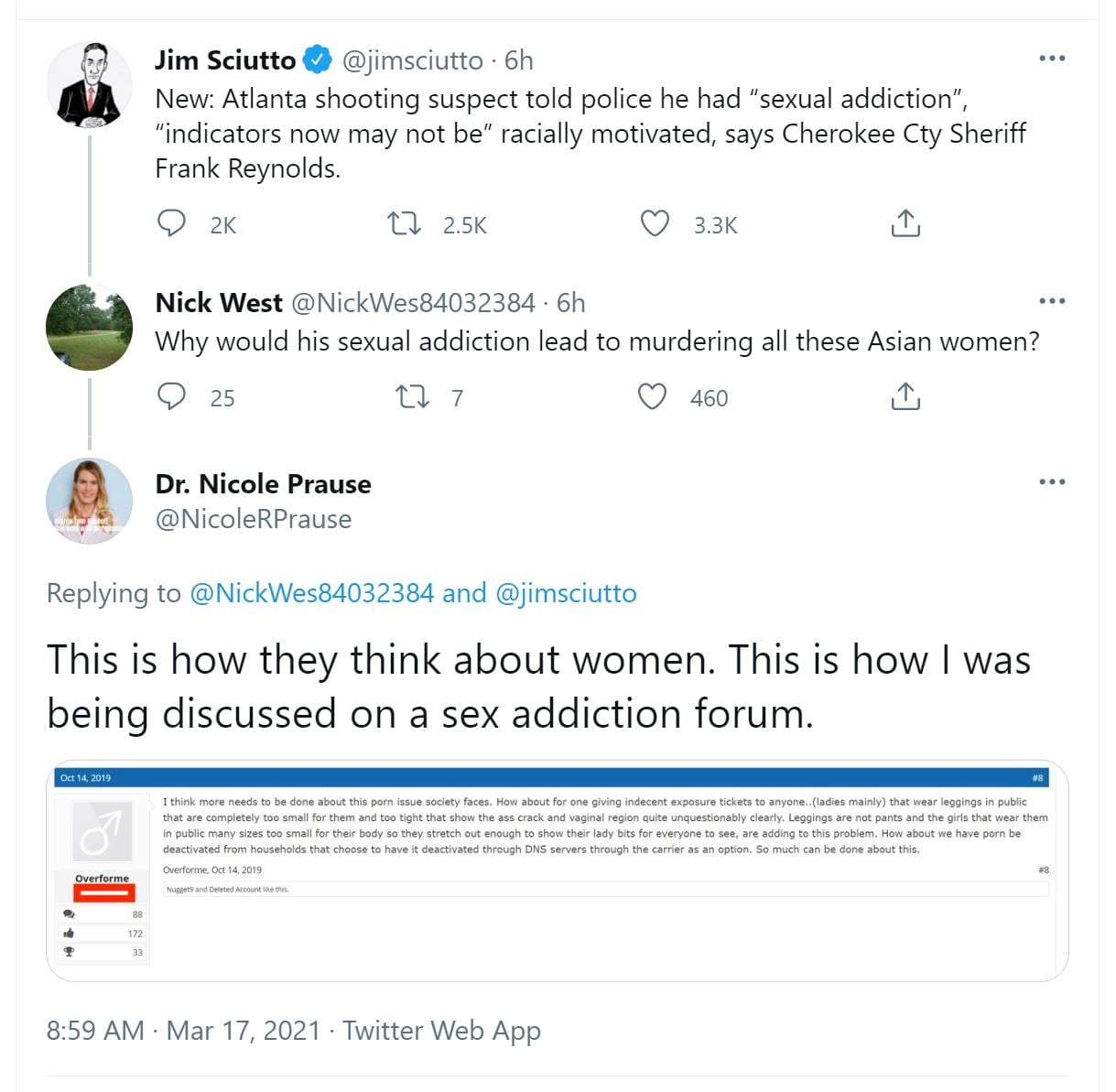Click the 8:59 AM Mar 17, 2021 timestamp
This screenshot has height=1092, width=1116.
click(183, 1031)
